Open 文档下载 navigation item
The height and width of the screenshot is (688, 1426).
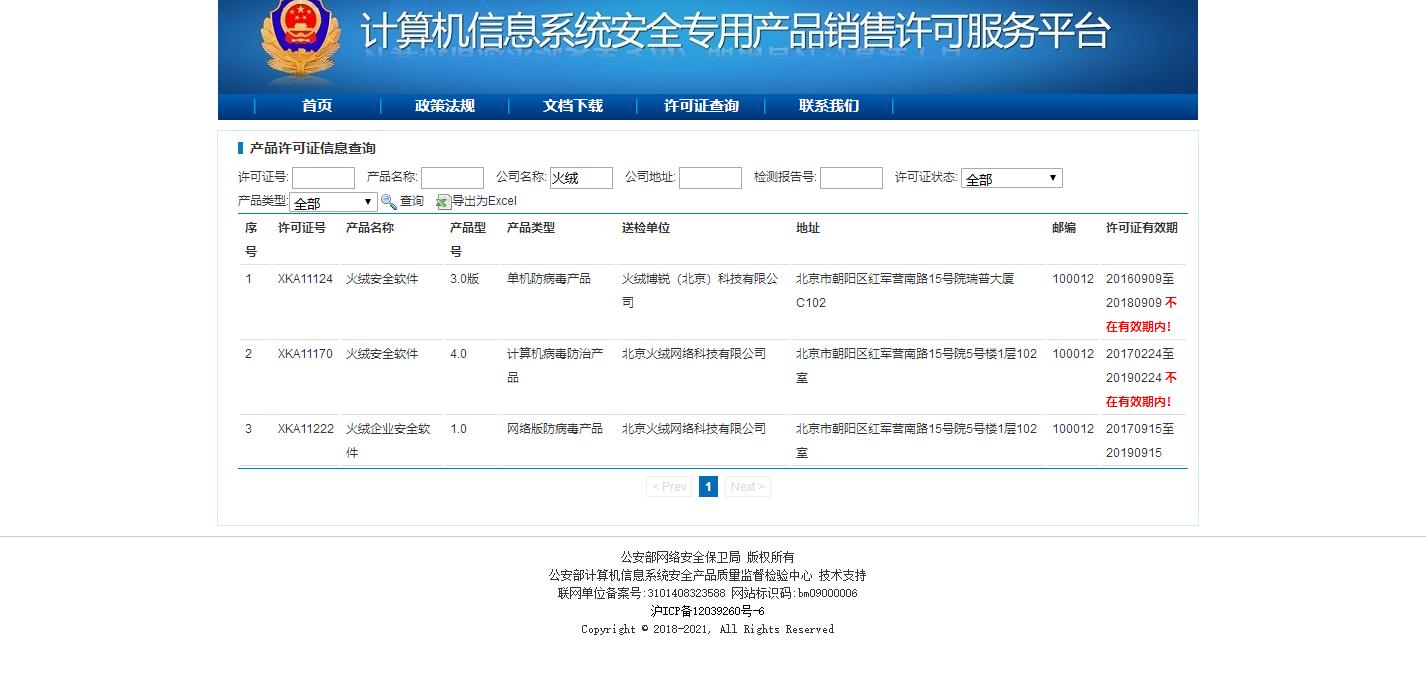pyautogui.click(x=573, y=106)
